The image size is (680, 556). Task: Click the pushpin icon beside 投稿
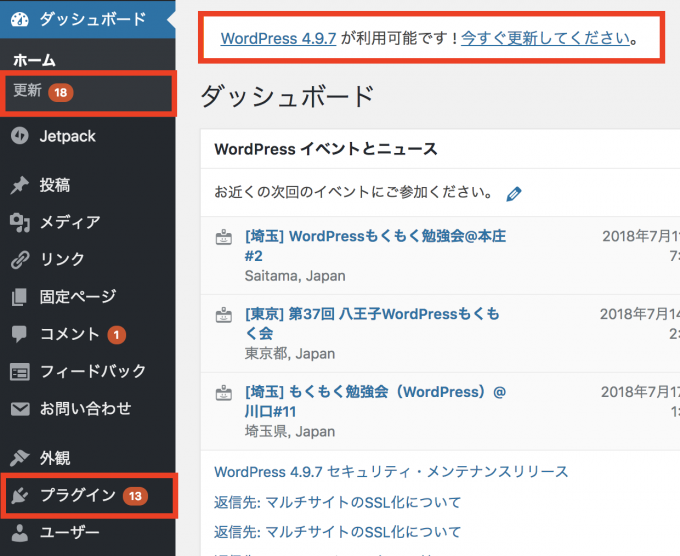20,186
